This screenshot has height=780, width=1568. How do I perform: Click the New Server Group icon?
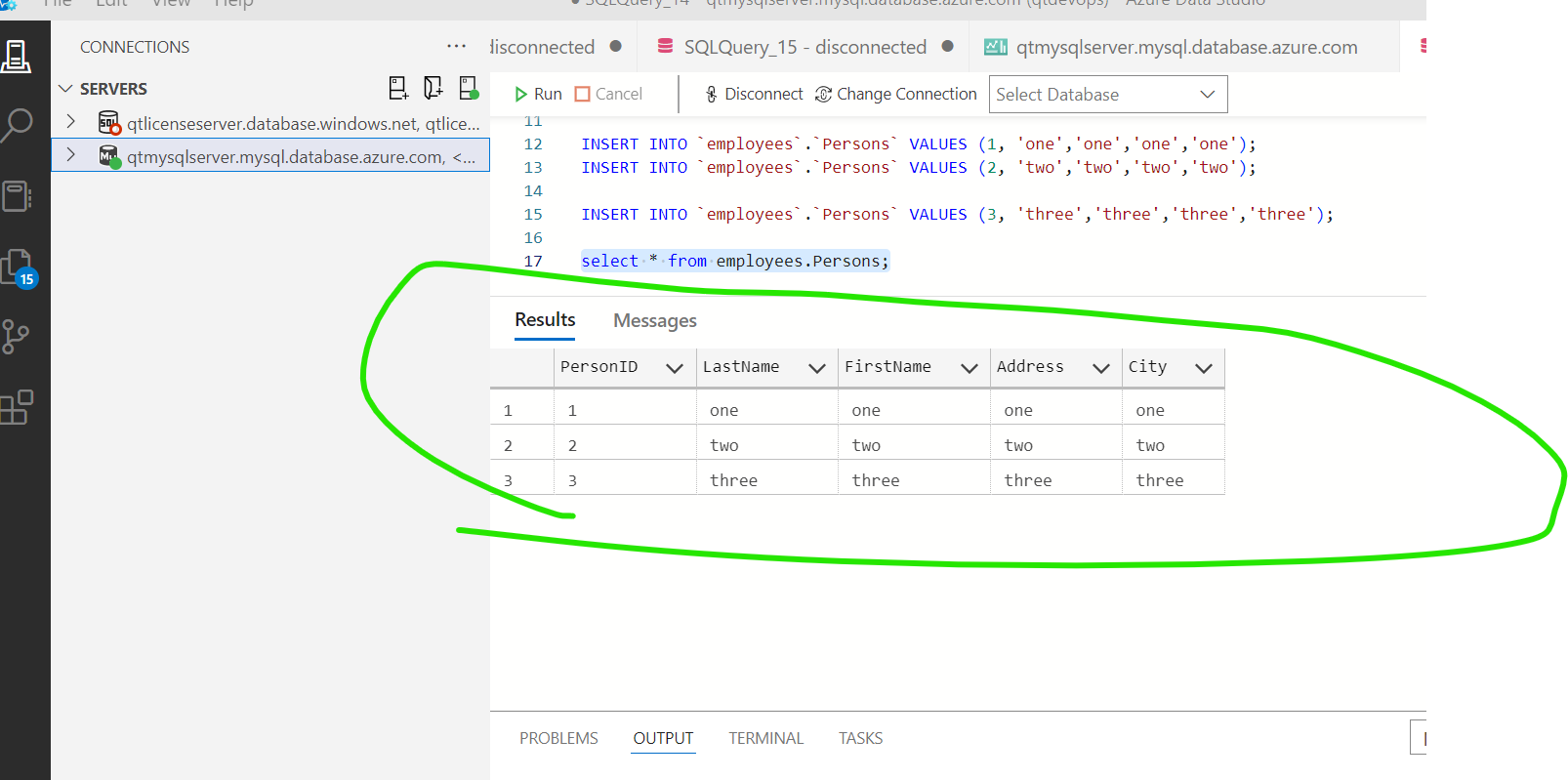click(433, 88)
